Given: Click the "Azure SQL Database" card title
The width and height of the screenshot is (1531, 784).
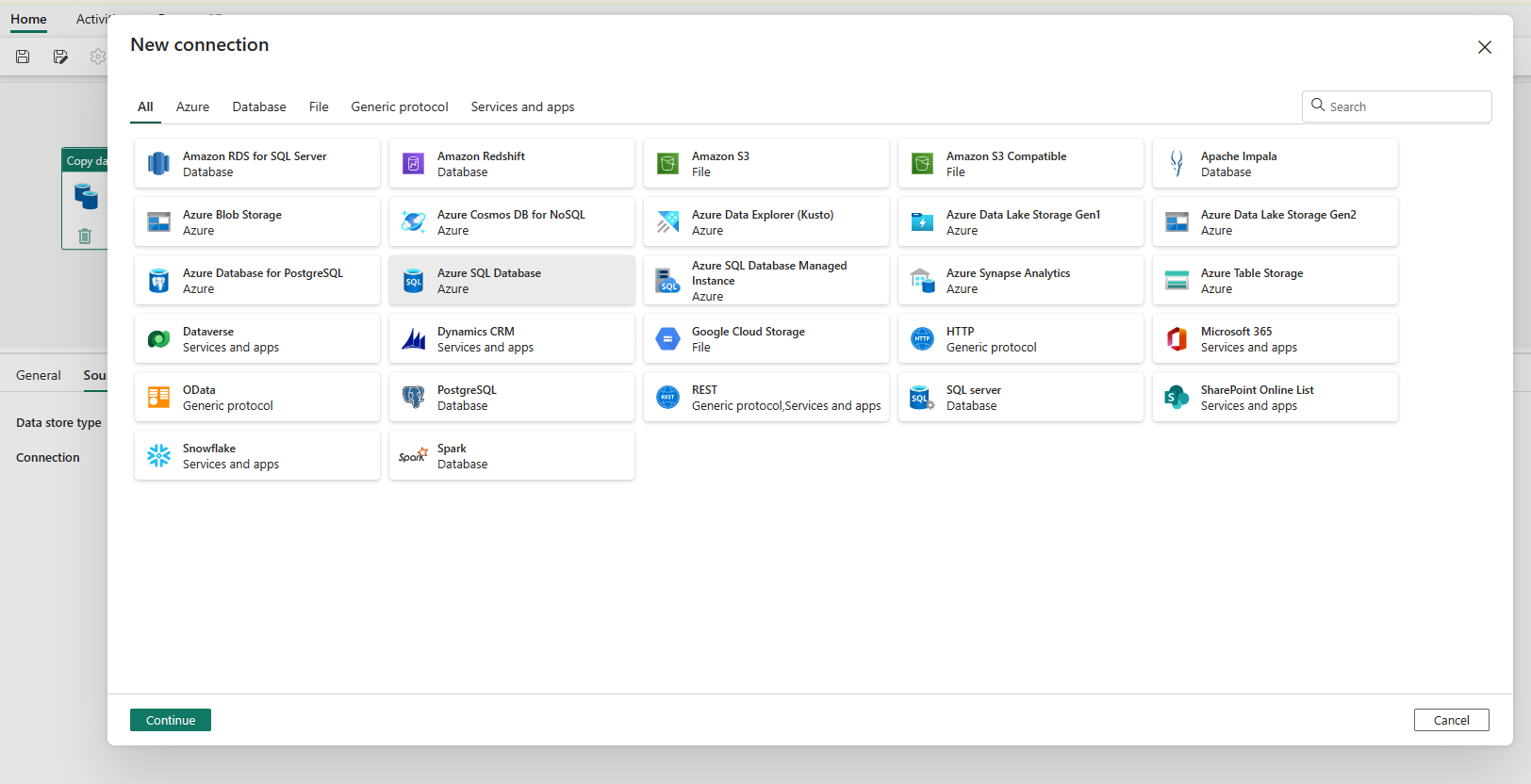Looking at the screenshot, I should [x=489, y=273].
